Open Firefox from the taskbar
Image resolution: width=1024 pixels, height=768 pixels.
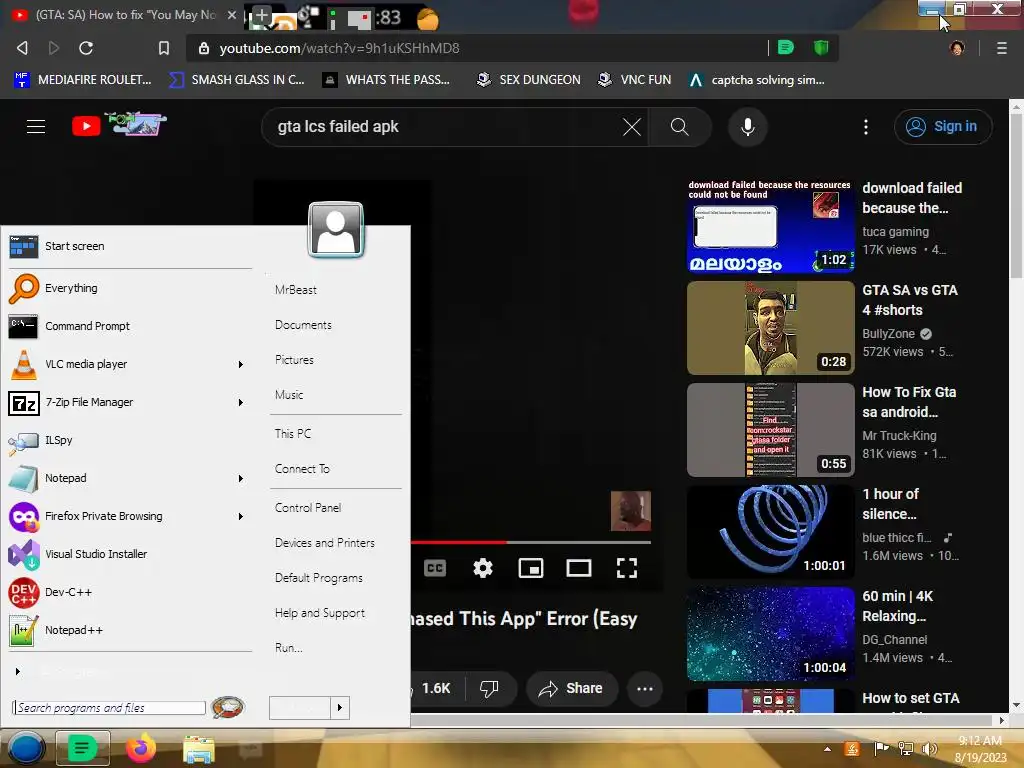tap(141, 748)
